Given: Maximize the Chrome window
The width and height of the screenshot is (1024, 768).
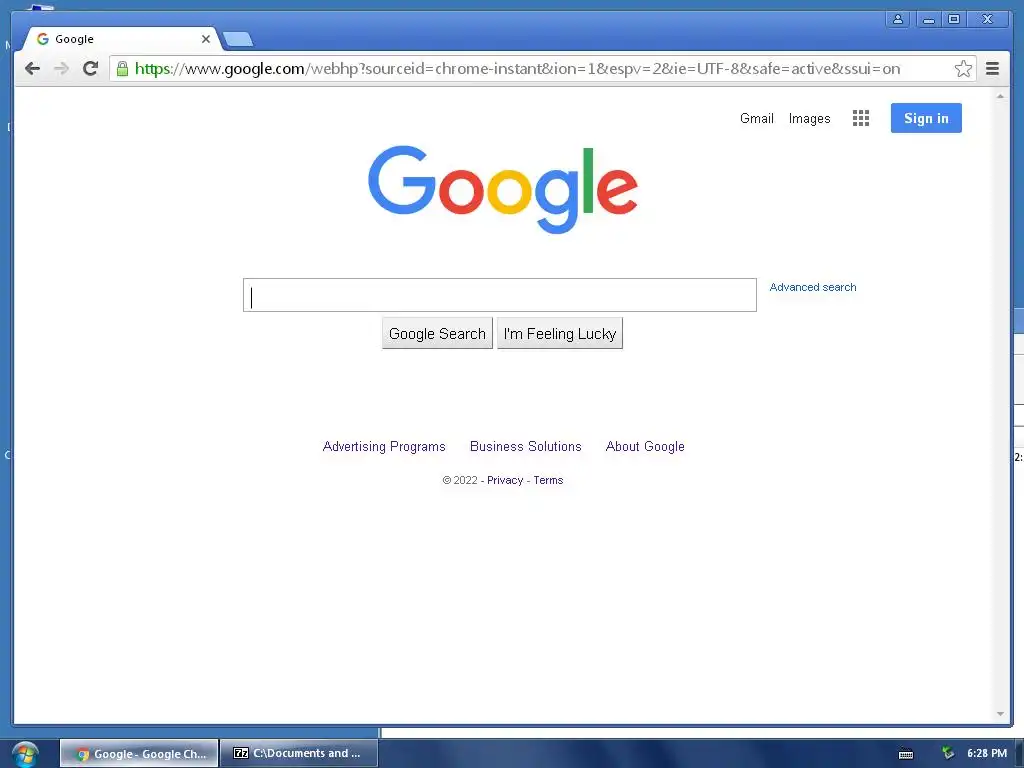Looking at the screenshot, I should click(x=953, y=19).
